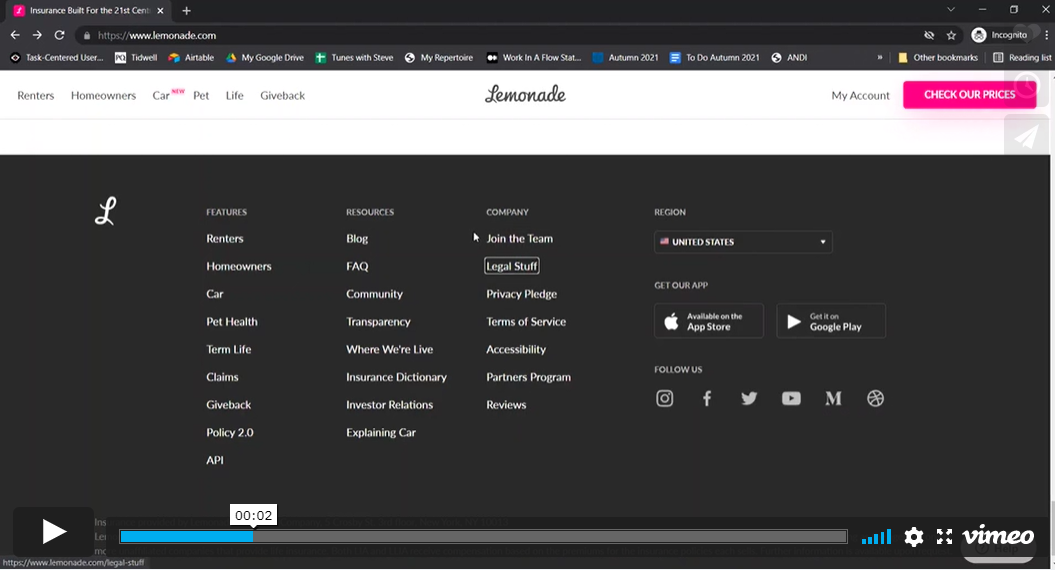Open Giveback in top navigation

[x=283, y=96]
